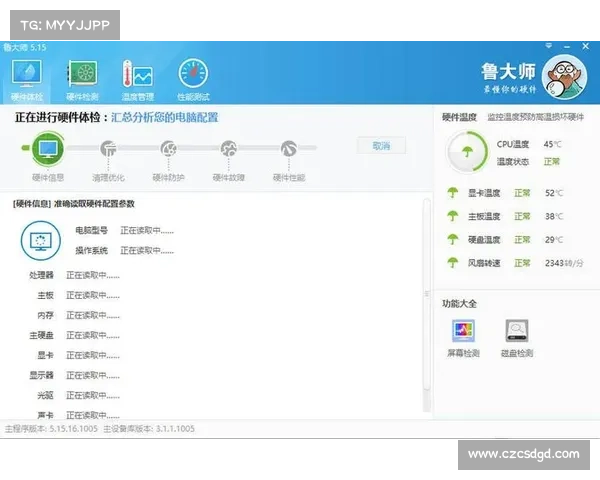Click the 显卡温度 52℃ value
The width and height of the screenshot is (600, 480).
(x=554, y=193)
